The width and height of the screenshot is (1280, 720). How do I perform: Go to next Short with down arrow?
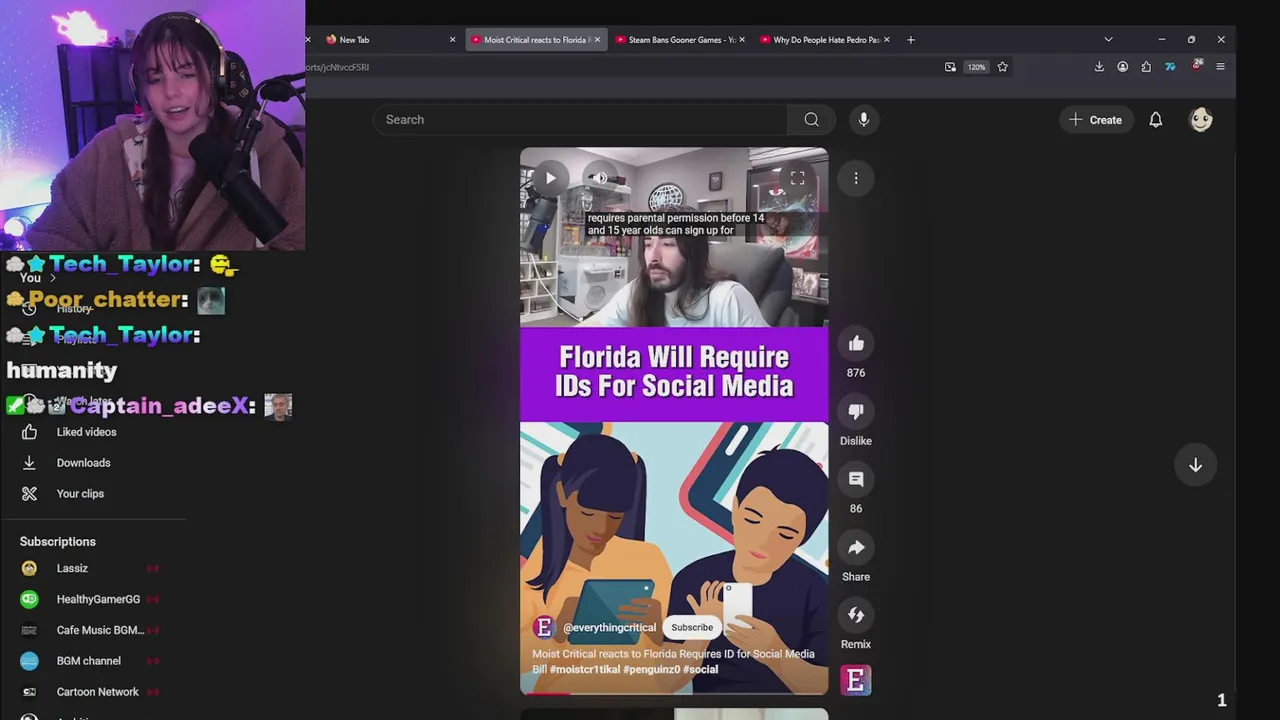click(1195, 465)
